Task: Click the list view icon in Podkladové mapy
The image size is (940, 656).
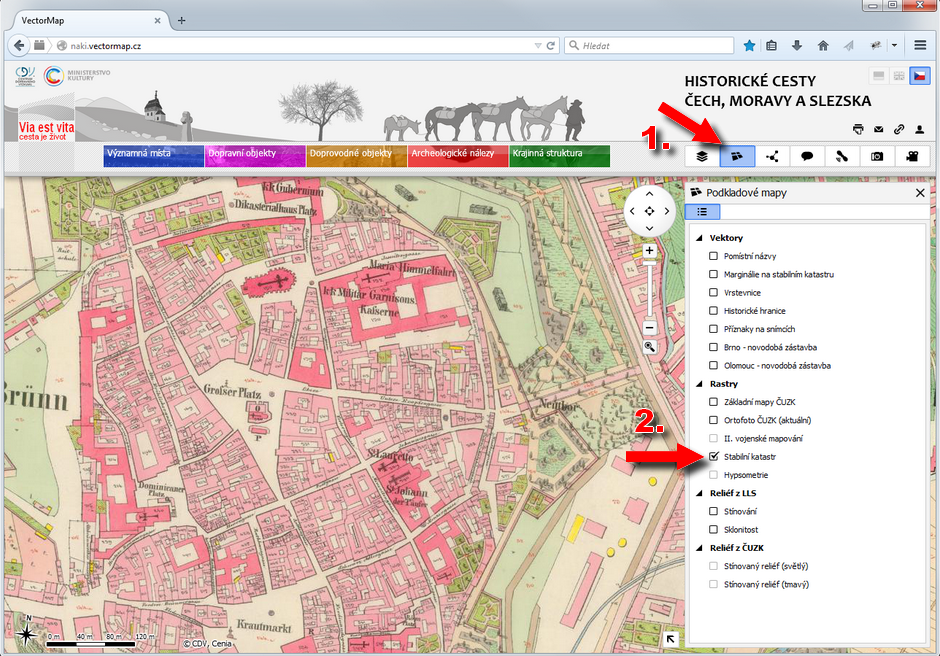Action: [x=702, y=212]
